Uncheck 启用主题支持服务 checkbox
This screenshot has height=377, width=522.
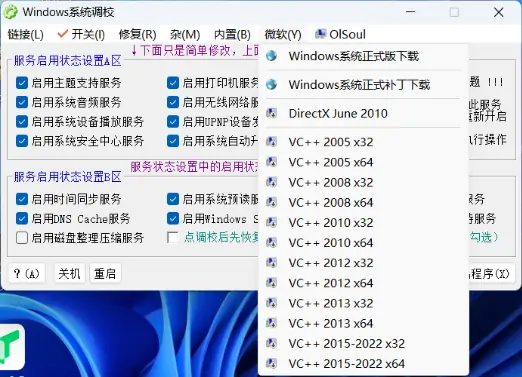22,83
